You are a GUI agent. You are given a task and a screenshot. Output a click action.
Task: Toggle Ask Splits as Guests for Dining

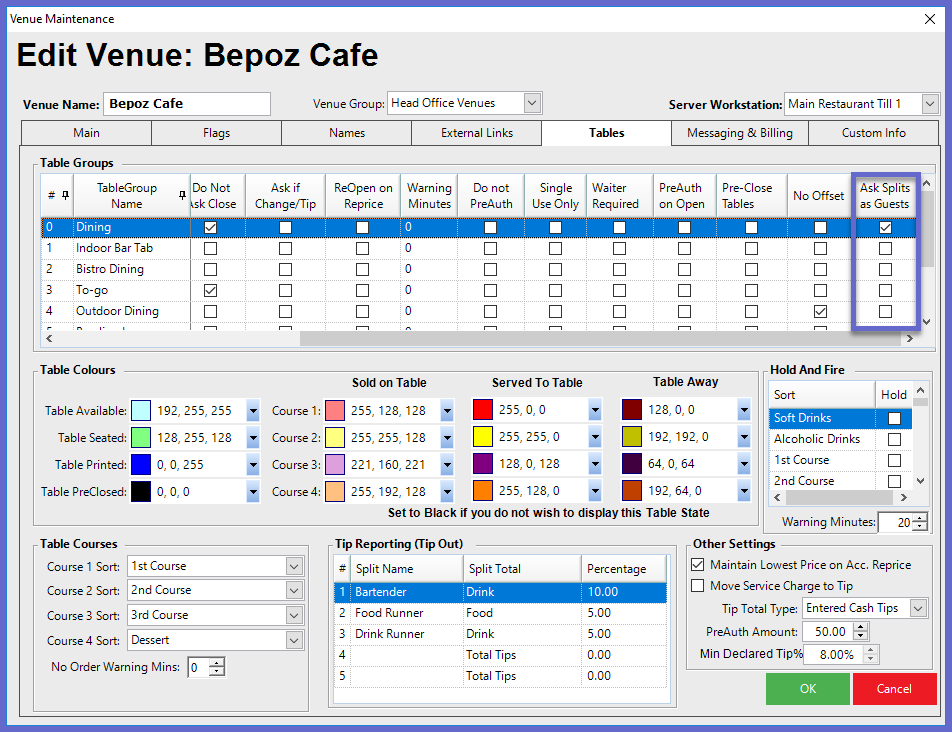[885, 228]
